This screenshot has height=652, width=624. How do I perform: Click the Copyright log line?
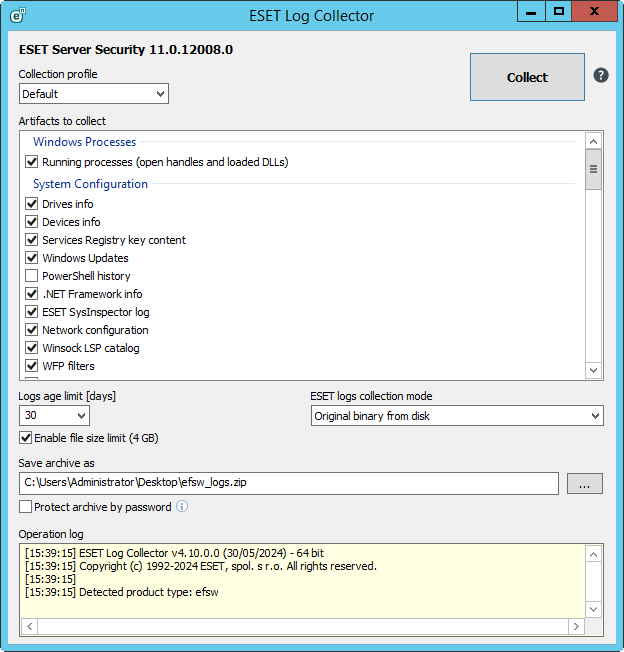200,566
